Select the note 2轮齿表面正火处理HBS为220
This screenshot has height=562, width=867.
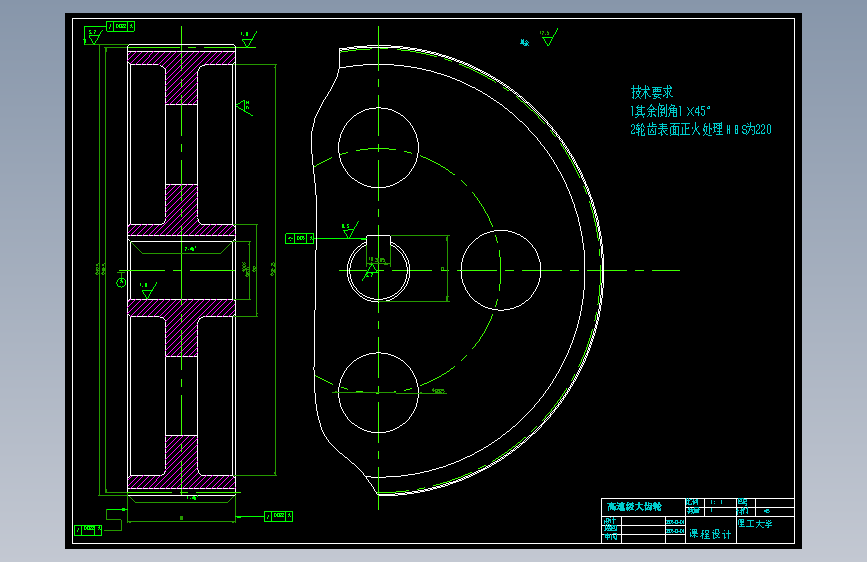click(x=701, y=129)
